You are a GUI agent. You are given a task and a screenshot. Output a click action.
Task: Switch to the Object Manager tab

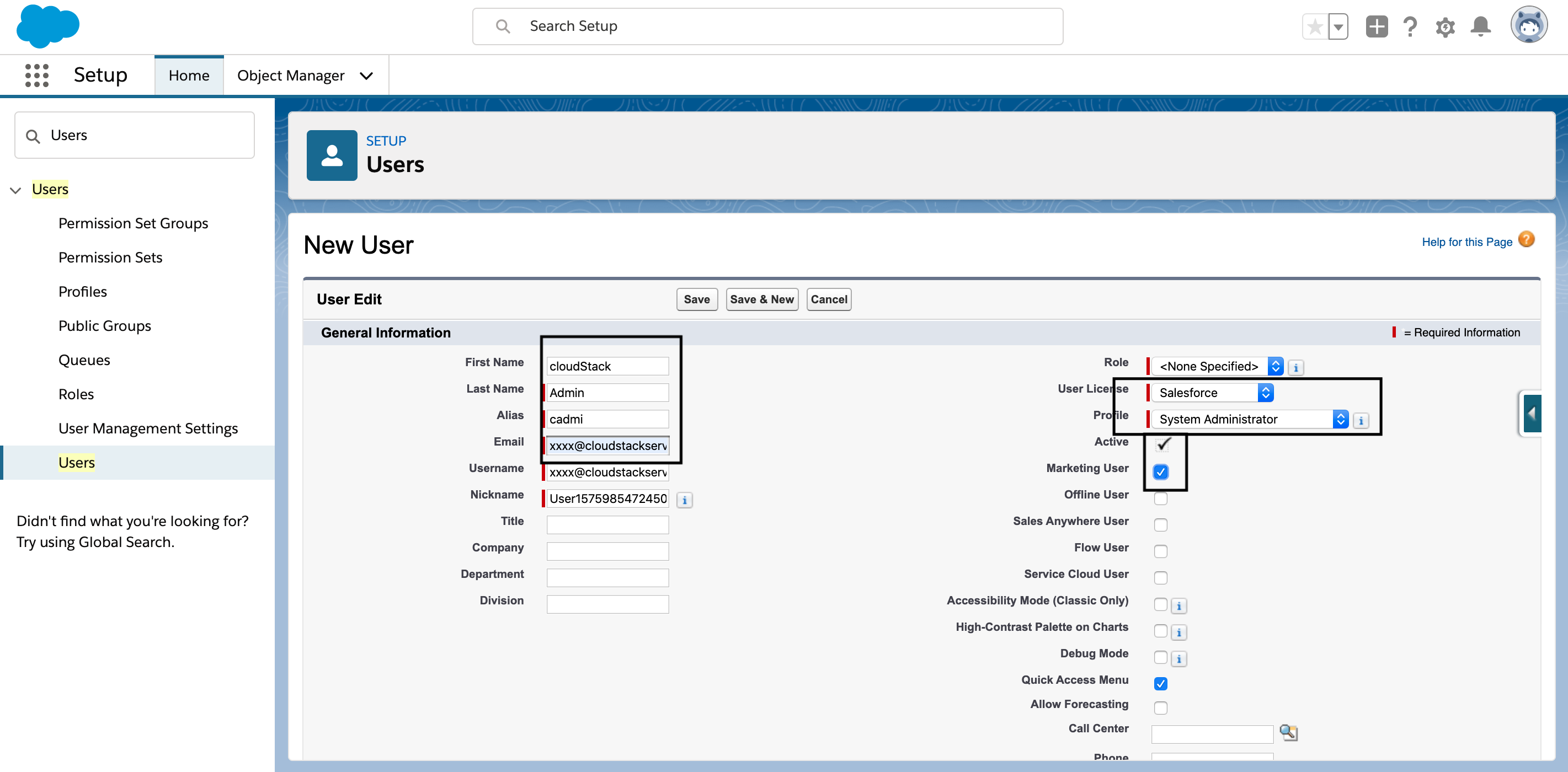(x=291, y=76)
